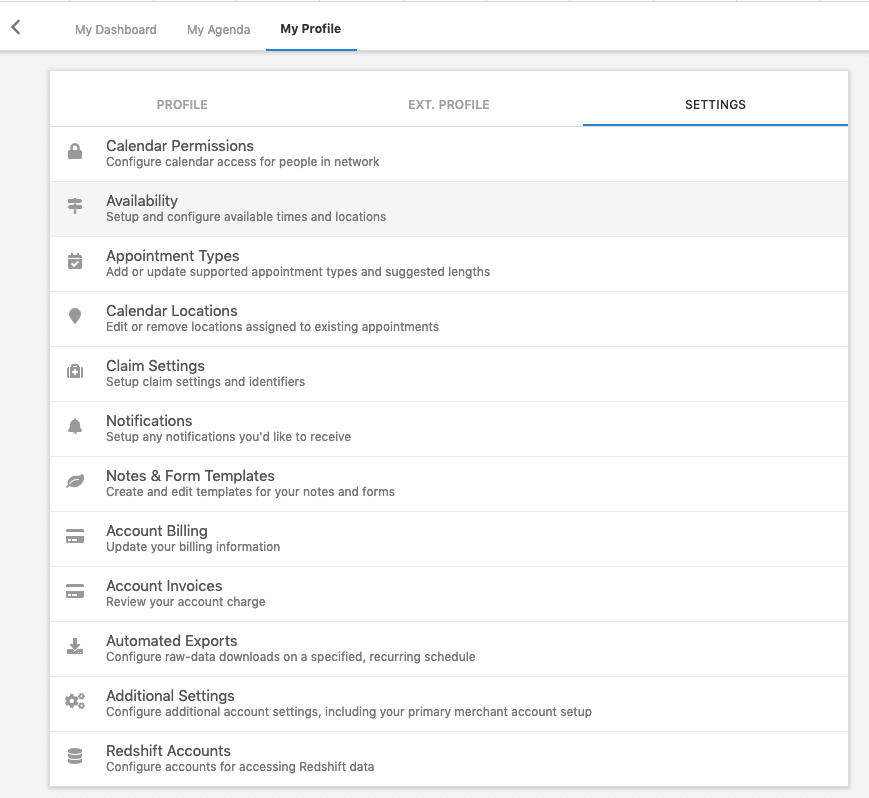Click 'Update your billing information' text
869x798 pixels.
pos(193,547)
